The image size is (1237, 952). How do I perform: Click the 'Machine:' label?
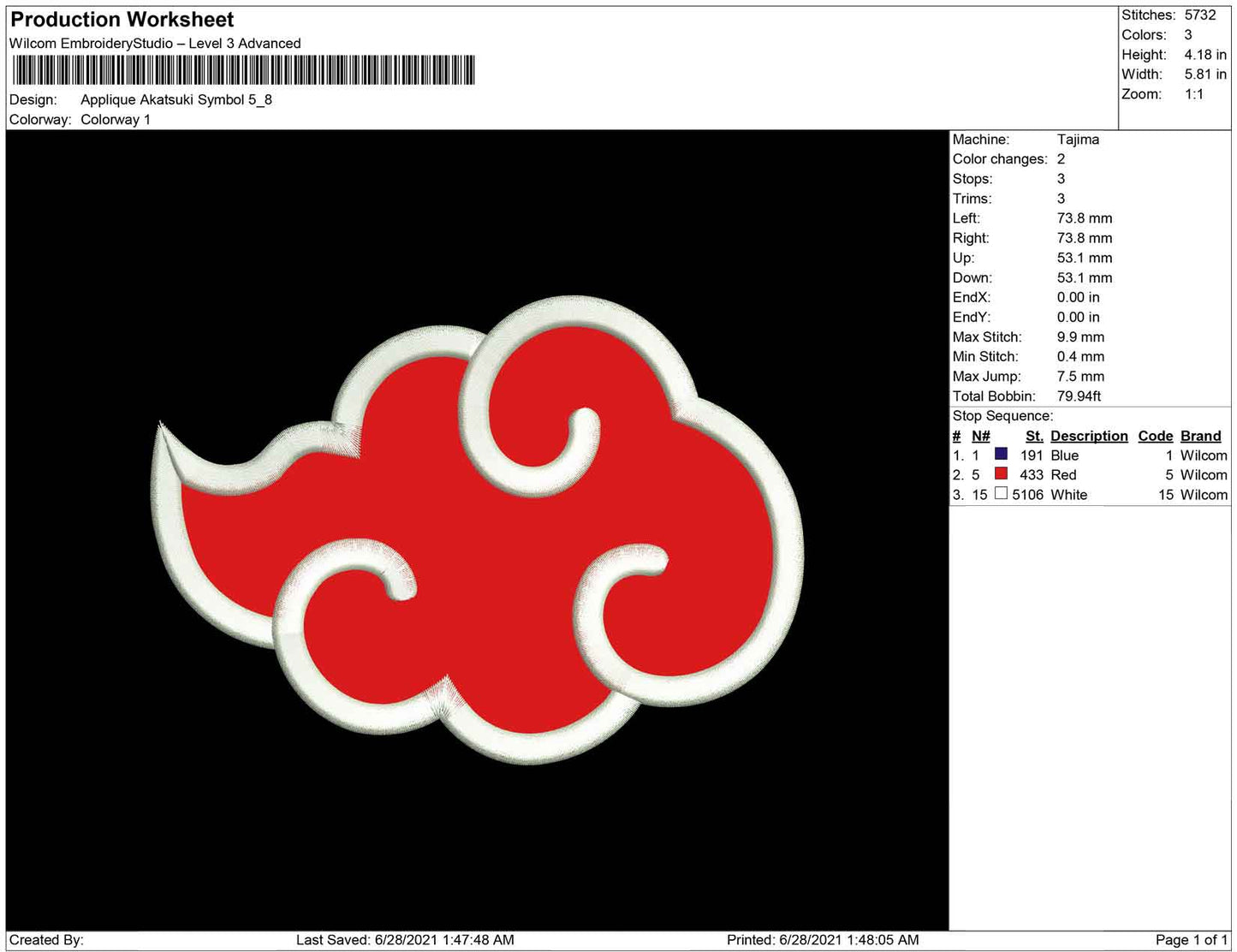point(981,140)
